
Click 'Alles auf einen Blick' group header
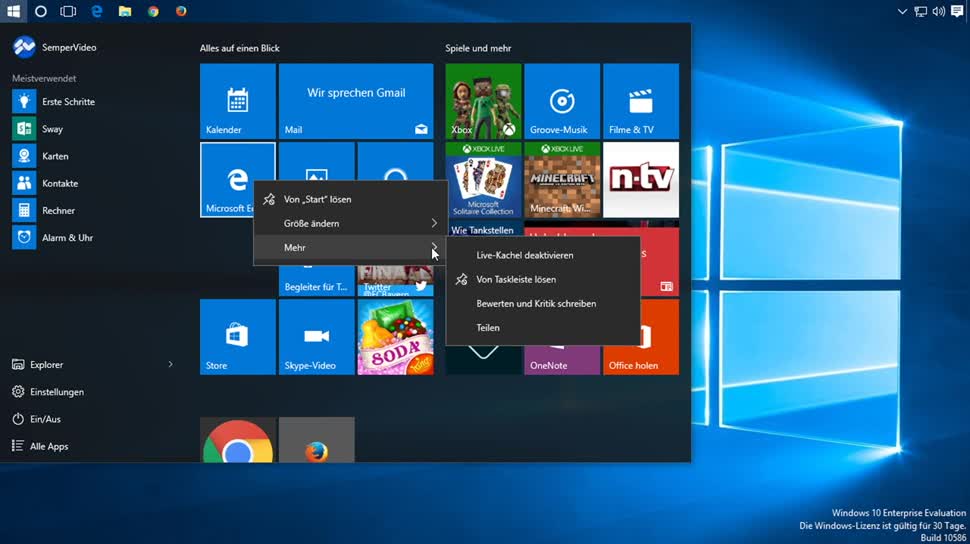tap(239, 48)
